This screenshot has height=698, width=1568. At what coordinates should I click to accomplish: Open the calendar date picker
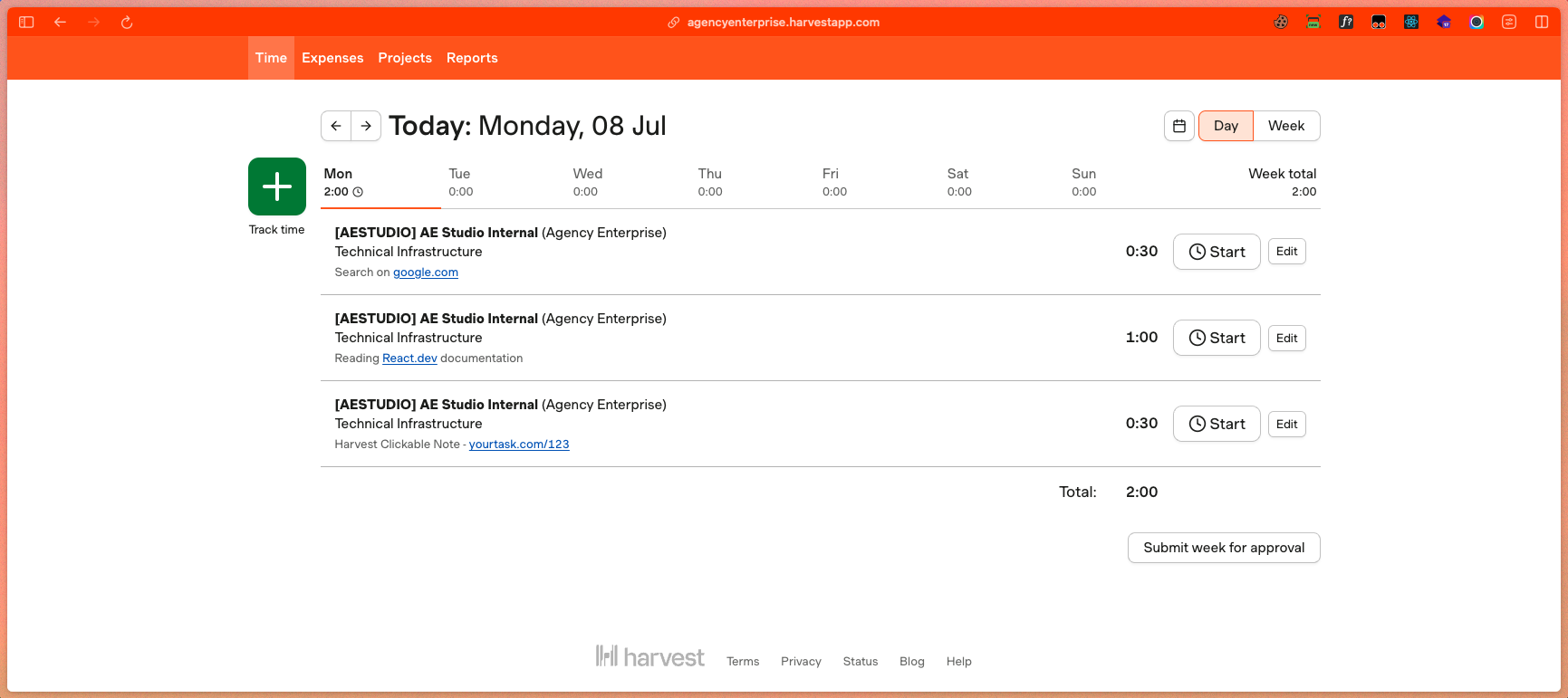(x=1179, y=126)
